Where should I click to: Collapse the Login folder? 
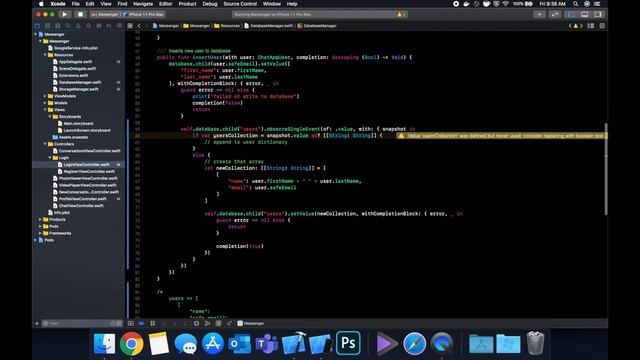pyautogui.click(x=50, y=158)
